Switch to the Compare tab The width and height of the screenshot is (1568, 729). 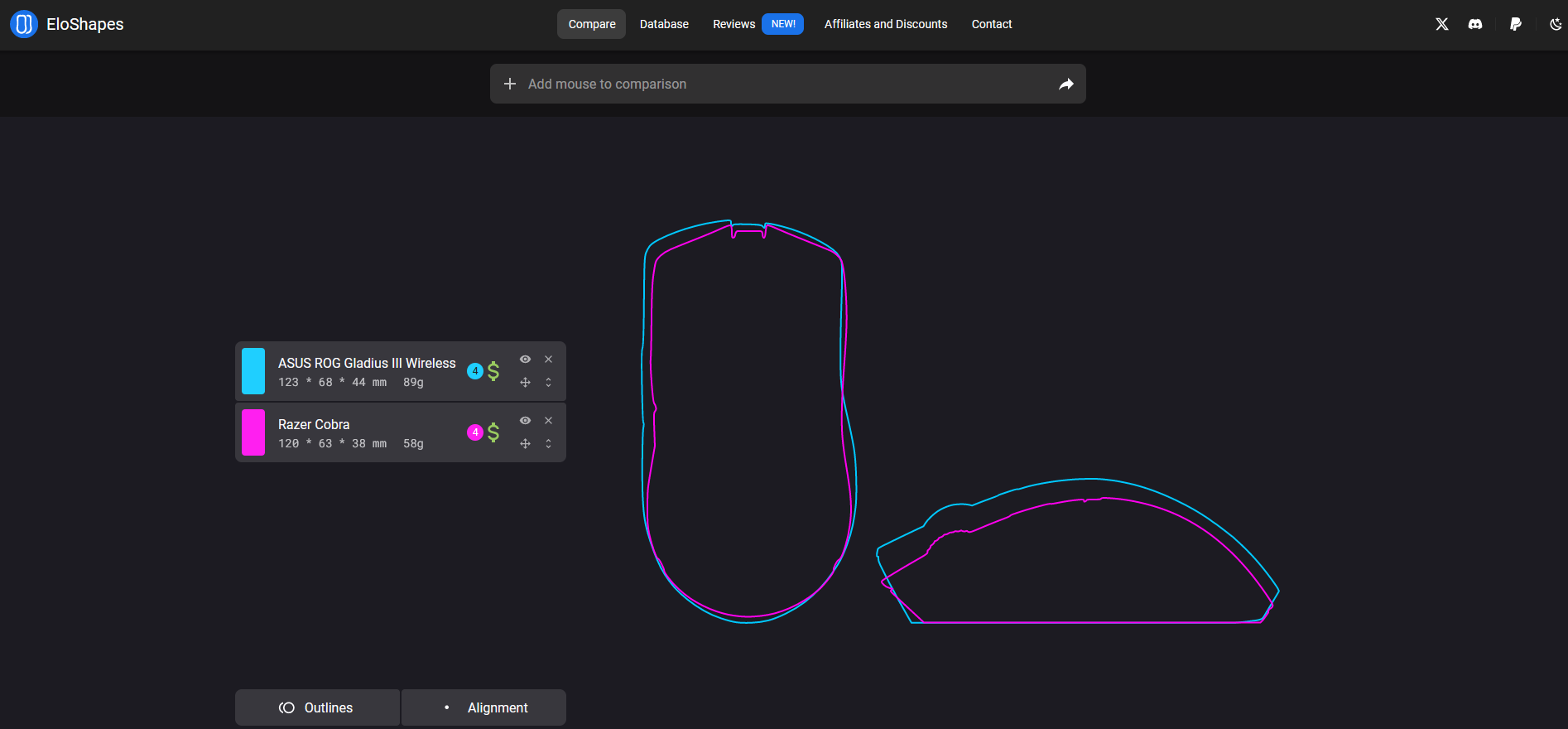click(x=592, y=24)
